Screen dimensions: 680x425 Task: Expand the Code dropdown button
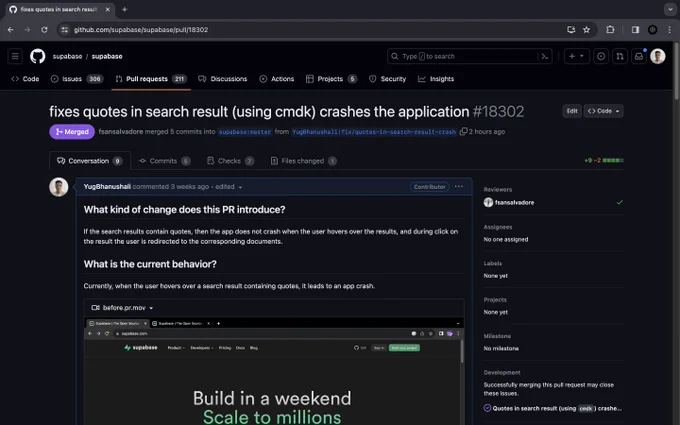pyautogui.click(x=603, y=111)
